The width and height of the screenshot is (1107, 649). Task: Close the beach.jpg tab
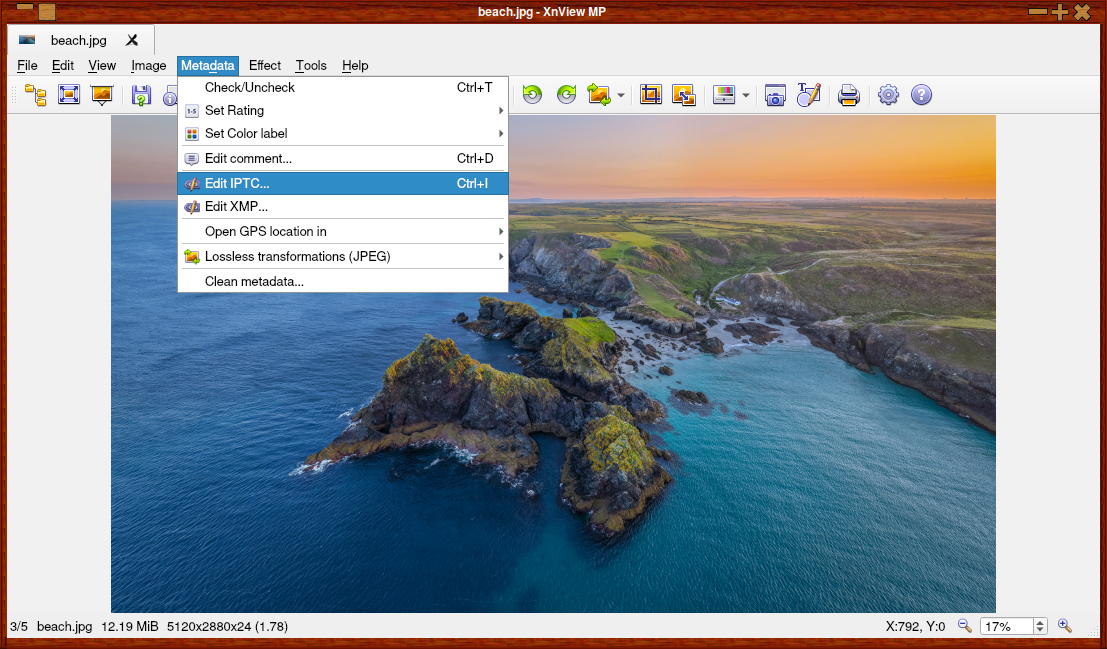(x=131, y=40)
